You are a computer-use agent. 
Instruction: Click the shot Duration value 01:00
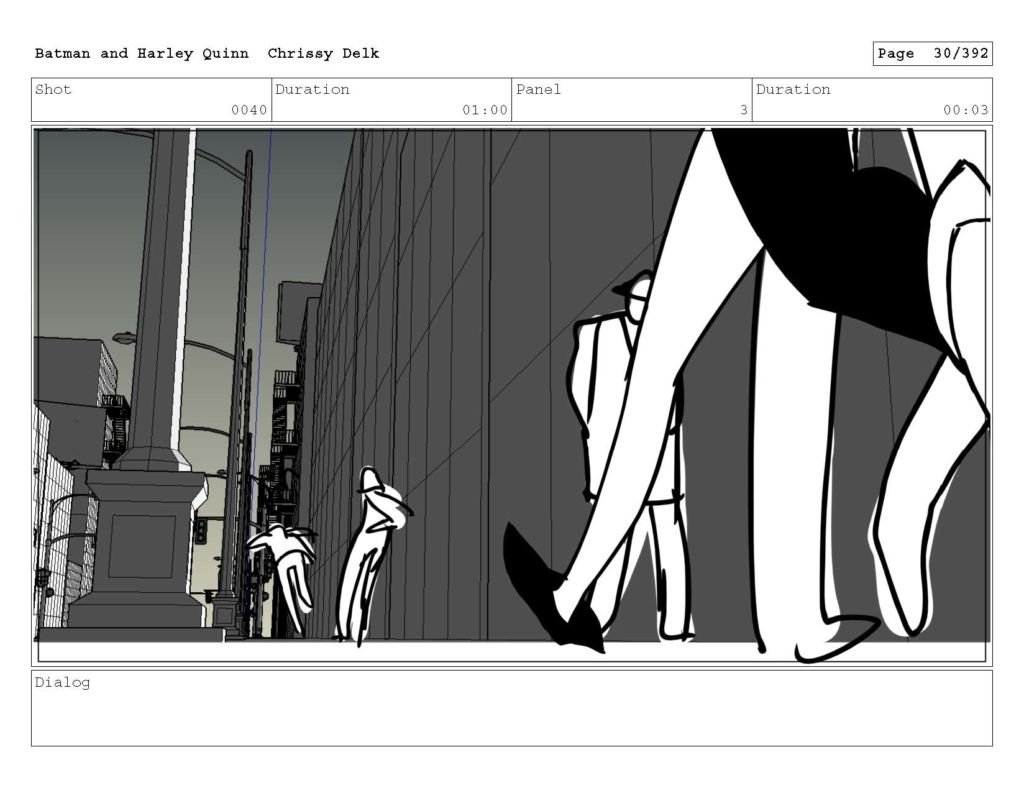coord(485,110)
